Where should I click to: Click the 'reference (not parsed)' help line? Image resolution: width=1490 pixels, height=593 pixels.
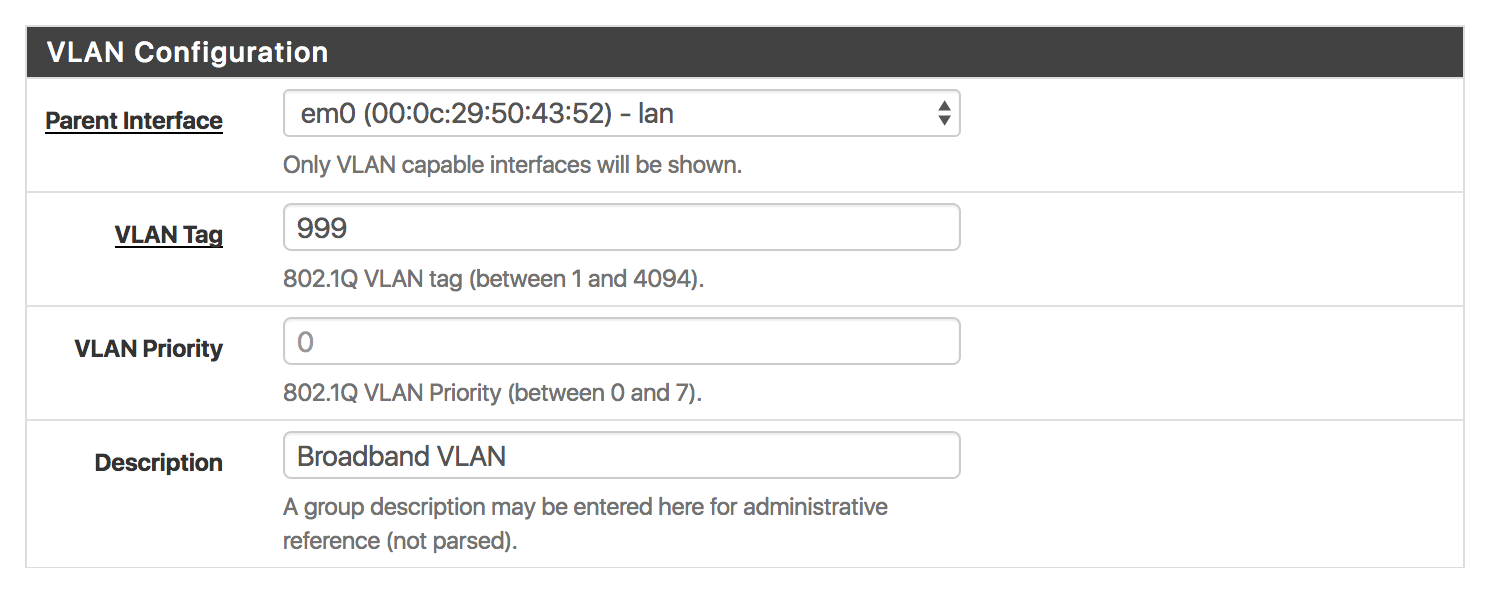click(400, 543)
